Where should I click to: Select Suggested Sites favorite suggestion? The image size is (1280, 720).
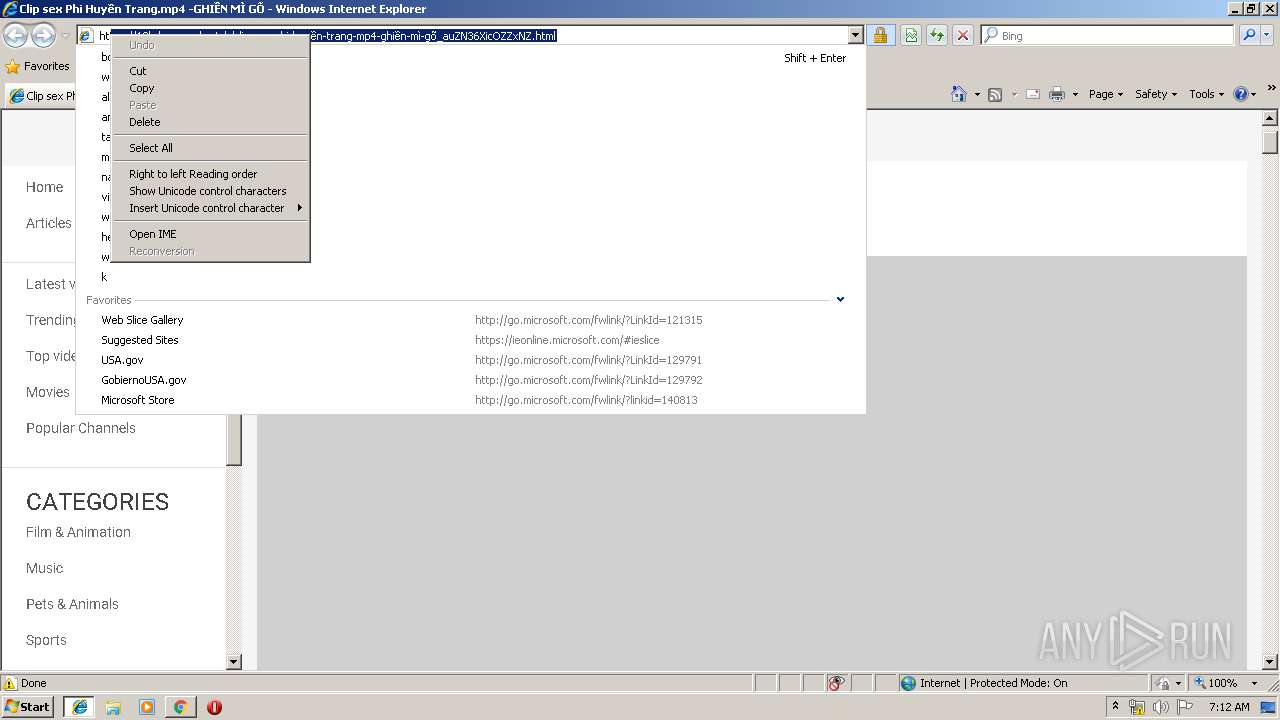coord(470,340)
